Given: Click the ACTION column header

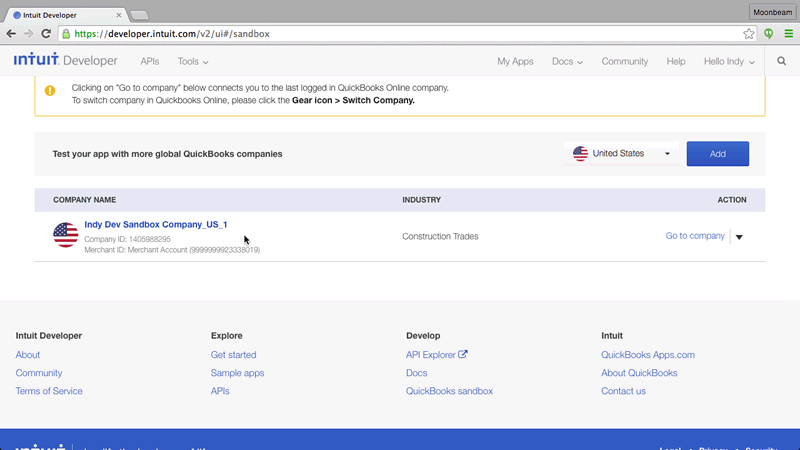Looking at the screenshot, I should (x=732, y=200).
